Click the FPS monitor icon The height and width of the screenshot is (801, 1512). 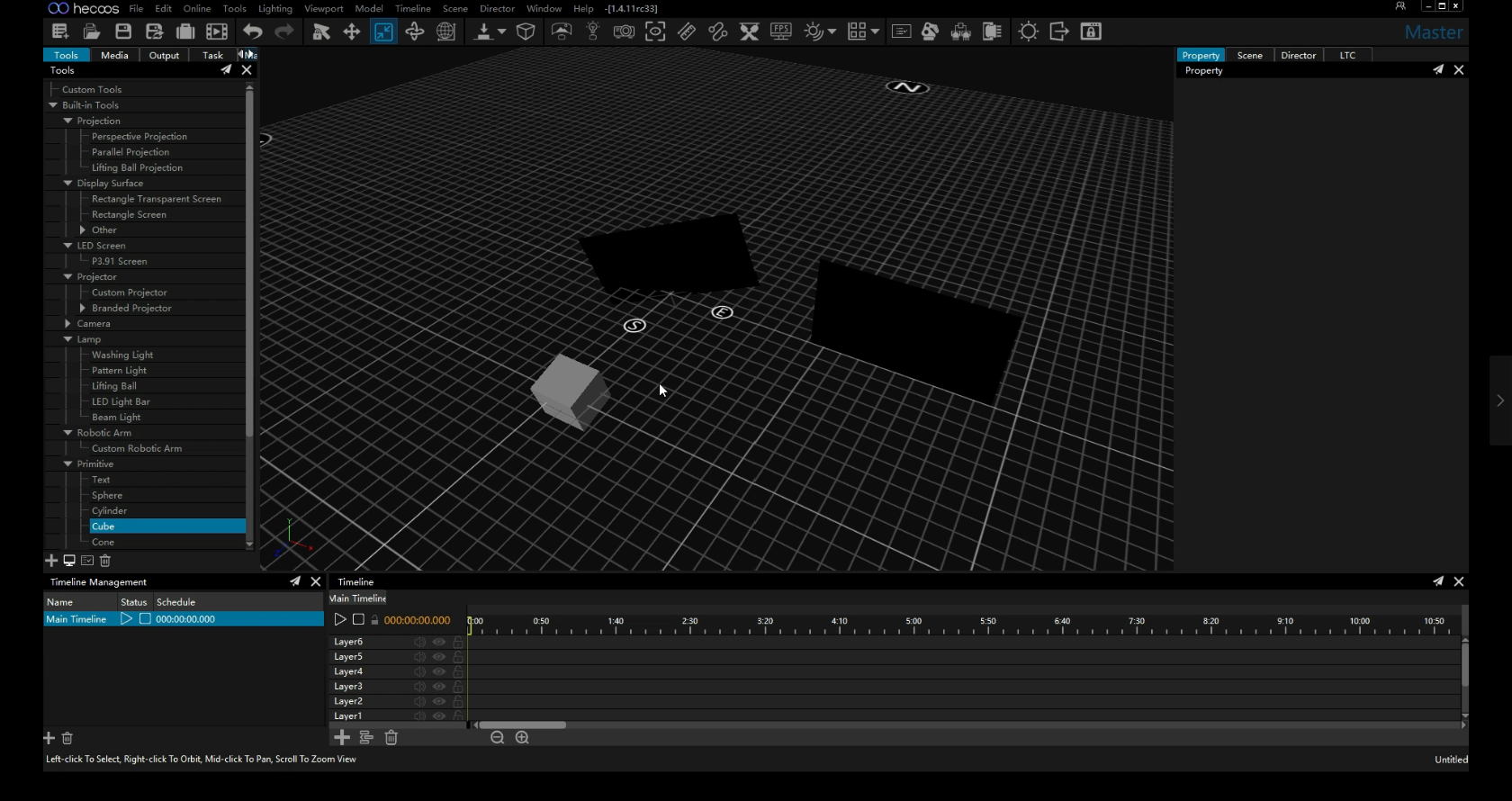[781, 31]
